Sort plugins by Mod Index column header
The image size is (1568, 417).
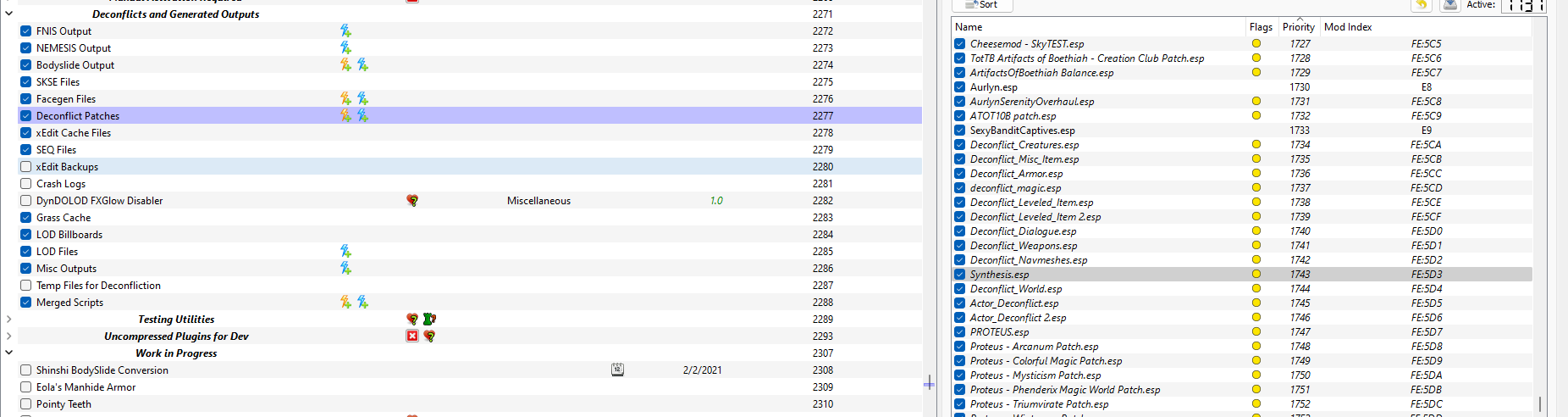(1426, 27)
